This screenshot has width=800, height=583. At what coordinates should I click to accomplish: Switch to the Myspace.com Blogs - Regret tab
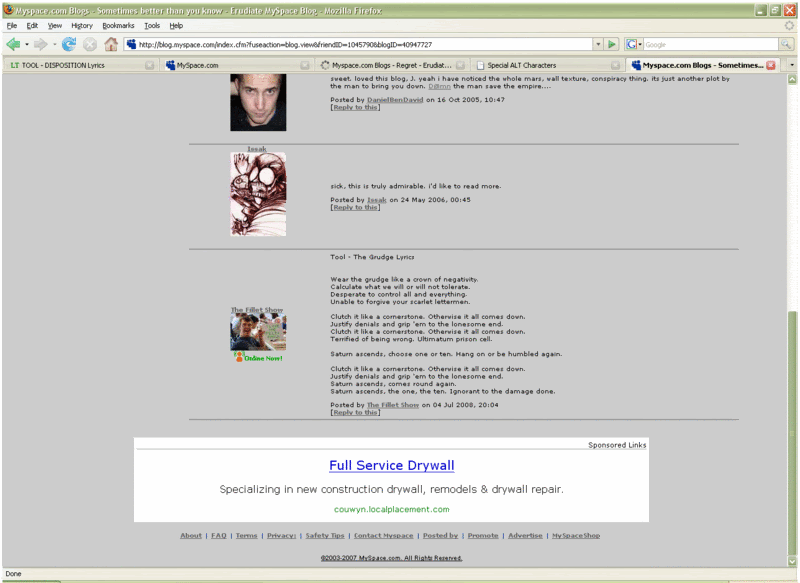coord(392,65)
